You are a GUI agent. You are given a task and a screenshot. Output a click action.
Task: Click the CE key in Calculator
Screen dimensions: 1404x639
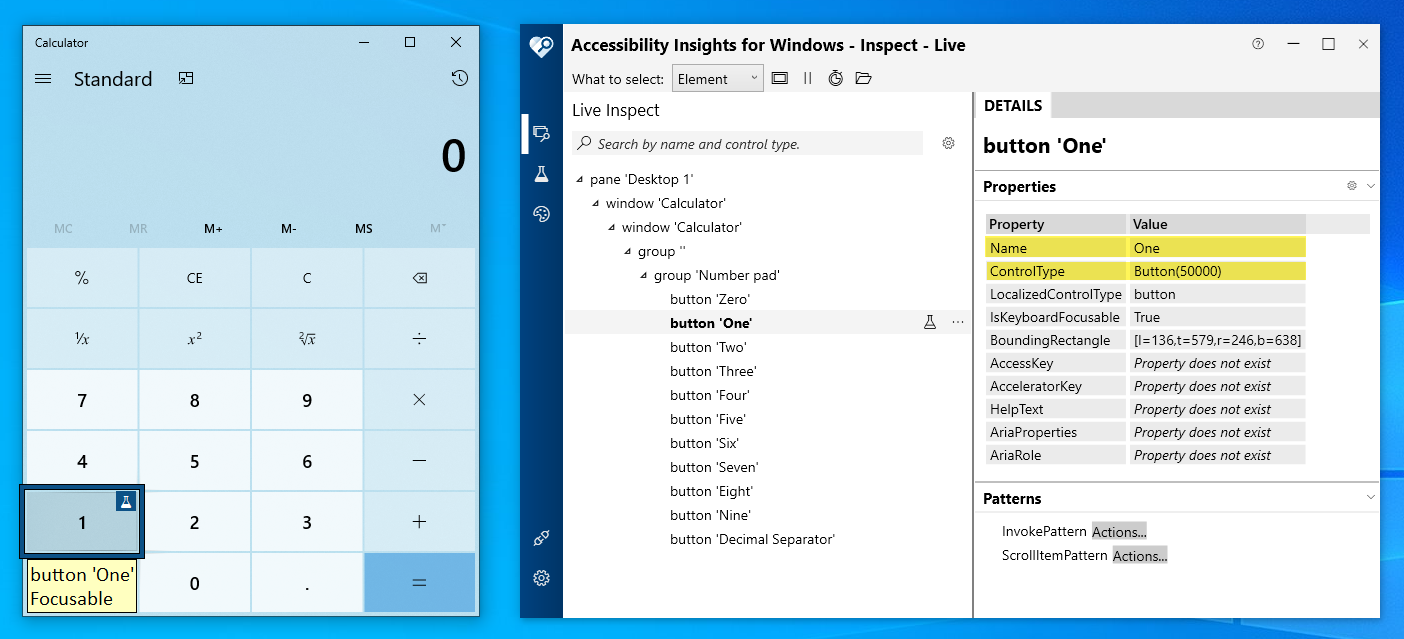[x=195, y=278]
